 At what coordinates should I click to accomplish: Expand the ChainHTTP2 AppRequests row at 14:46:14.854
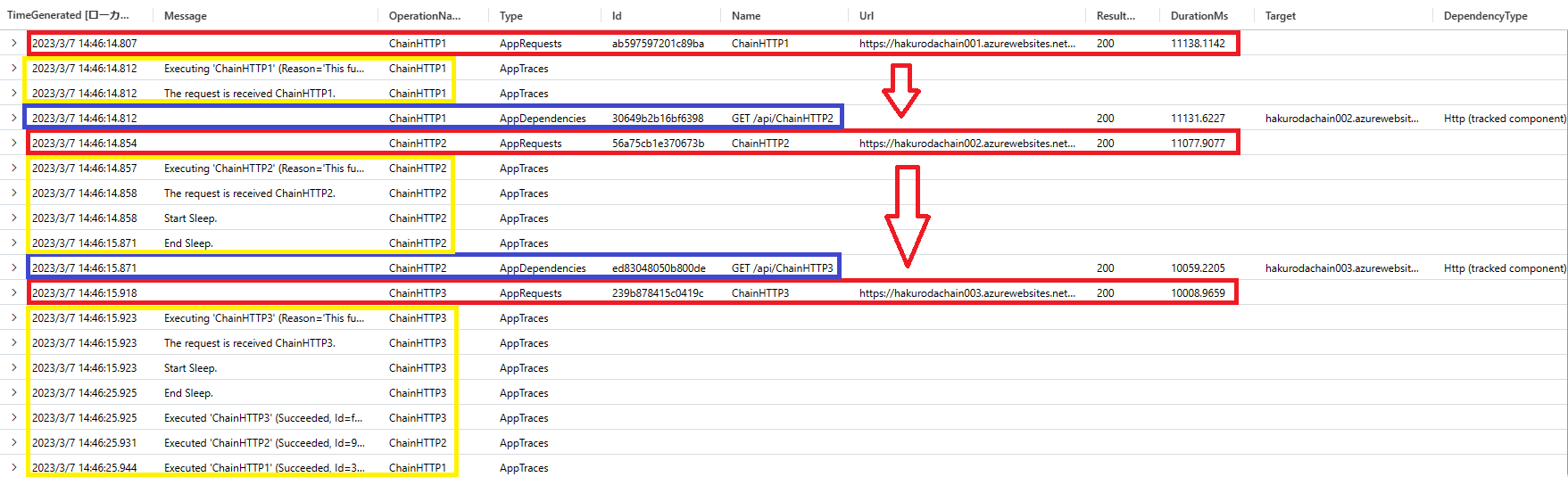(x=13, y=143)
